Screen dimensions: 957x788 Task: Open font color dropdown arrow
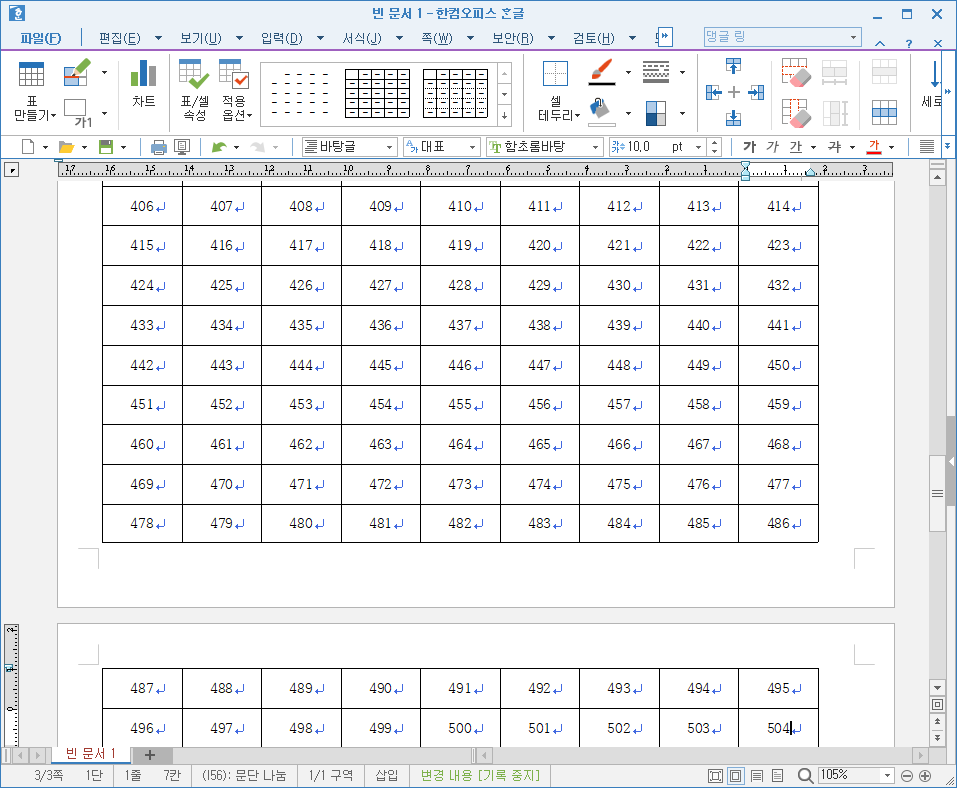(x=892, y=147)
